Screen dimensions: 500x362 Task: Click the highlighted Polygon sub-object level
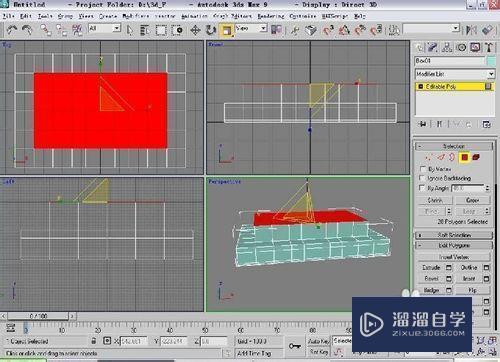pyautogui.click(x=464, y=157)
